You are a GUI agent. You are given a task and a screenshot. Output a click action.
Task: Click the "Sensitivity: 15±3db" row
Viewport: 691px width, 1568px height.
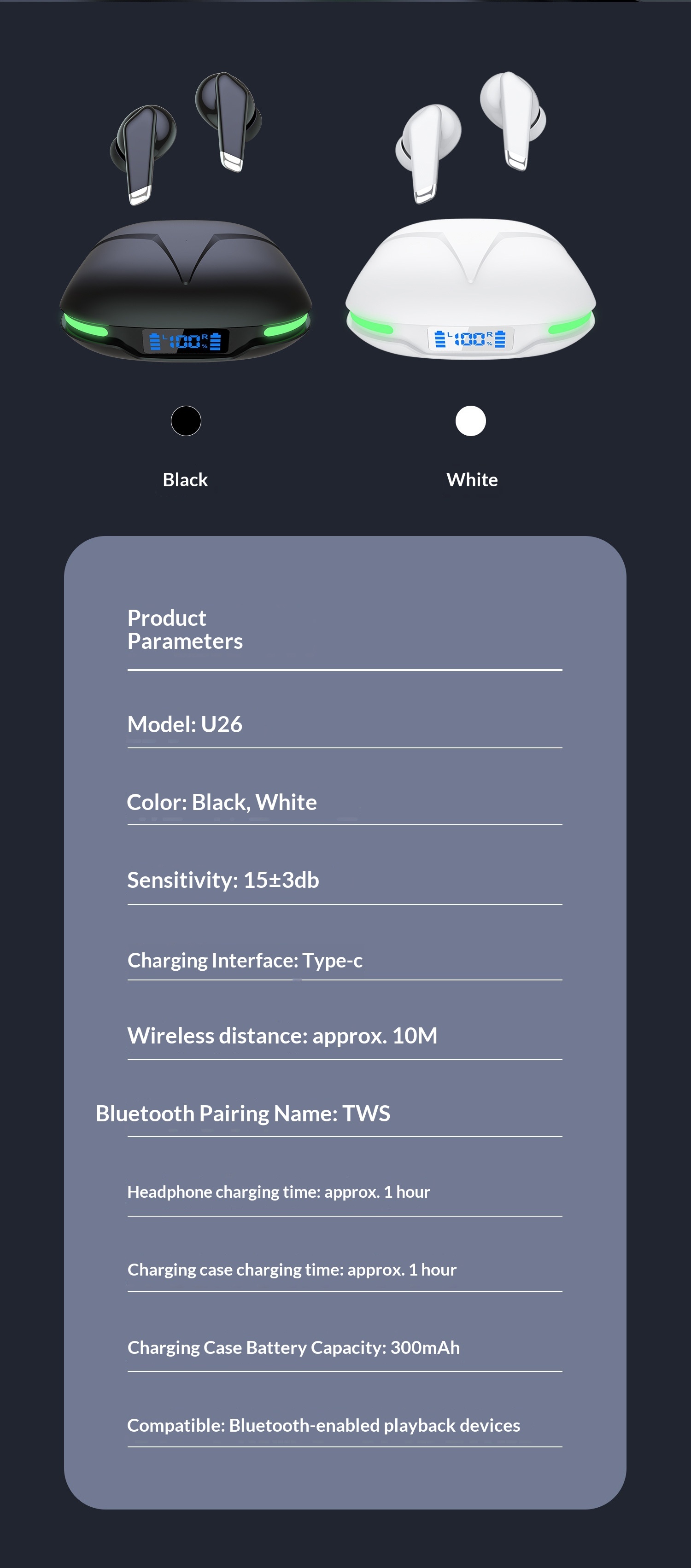point(223,880)
